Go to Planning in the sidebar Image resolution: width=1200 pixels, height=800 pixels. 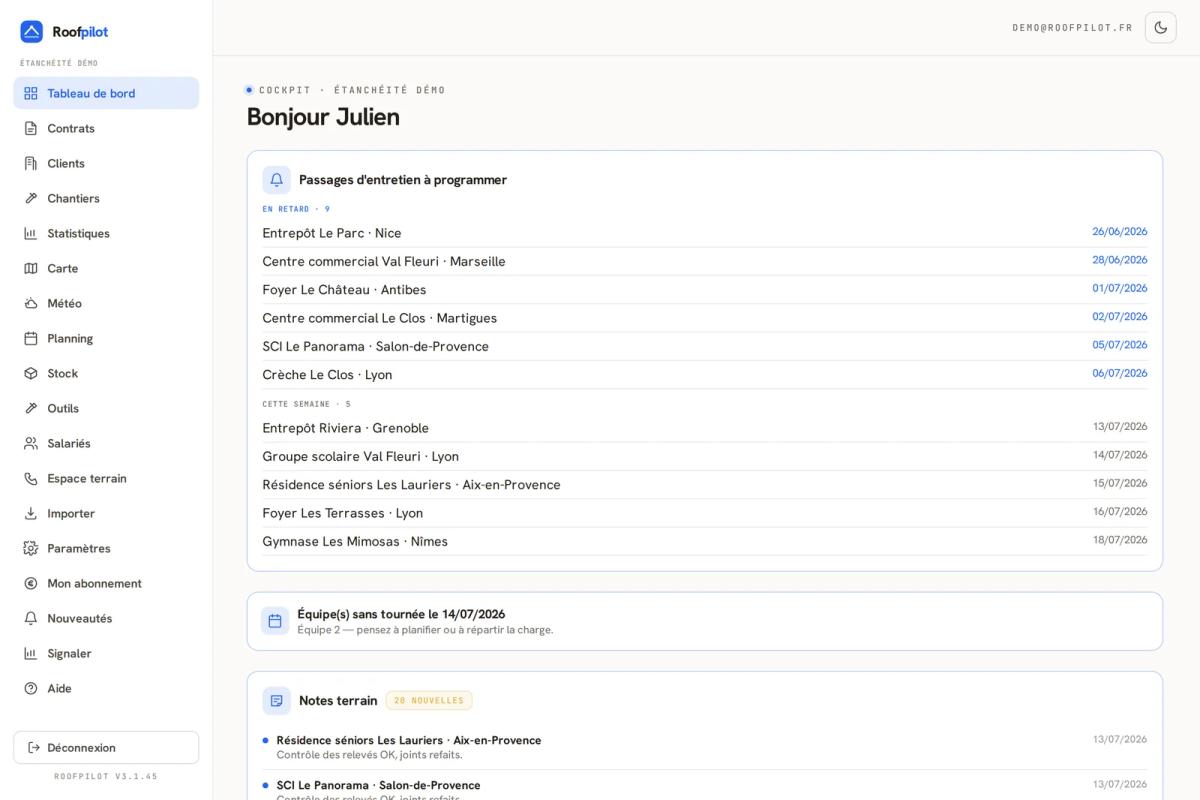(106, 338)
